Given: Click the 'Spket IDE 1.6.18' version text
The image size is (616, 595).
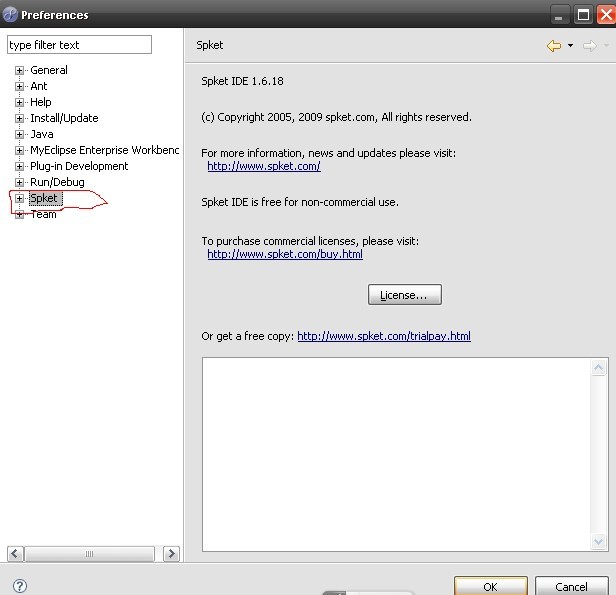Looking at the screenshot, I should [x=242, y=81].
